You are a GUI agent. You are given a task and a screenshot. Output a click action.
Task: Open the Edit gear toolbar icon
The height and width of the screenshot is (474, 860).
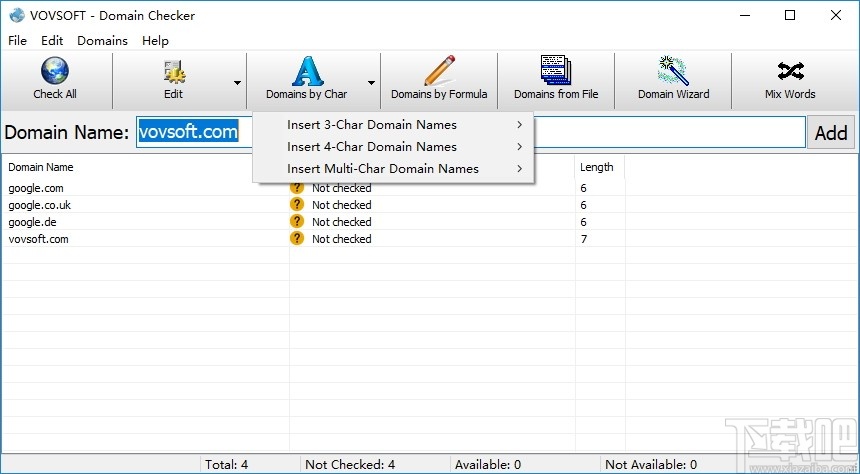pyautogui.click(x=174, y=72)
